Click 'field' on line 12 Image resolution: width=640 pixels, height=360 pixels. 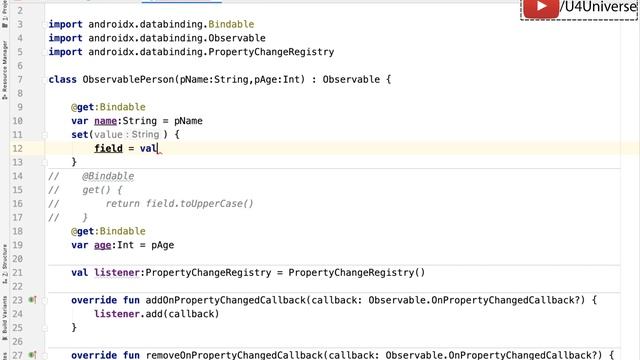(x=108, y=149)
